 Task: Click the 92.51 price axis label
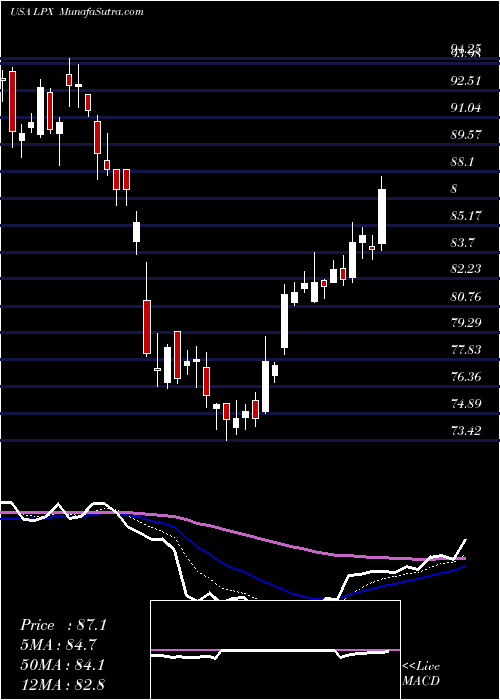click(x=466, y=81)
